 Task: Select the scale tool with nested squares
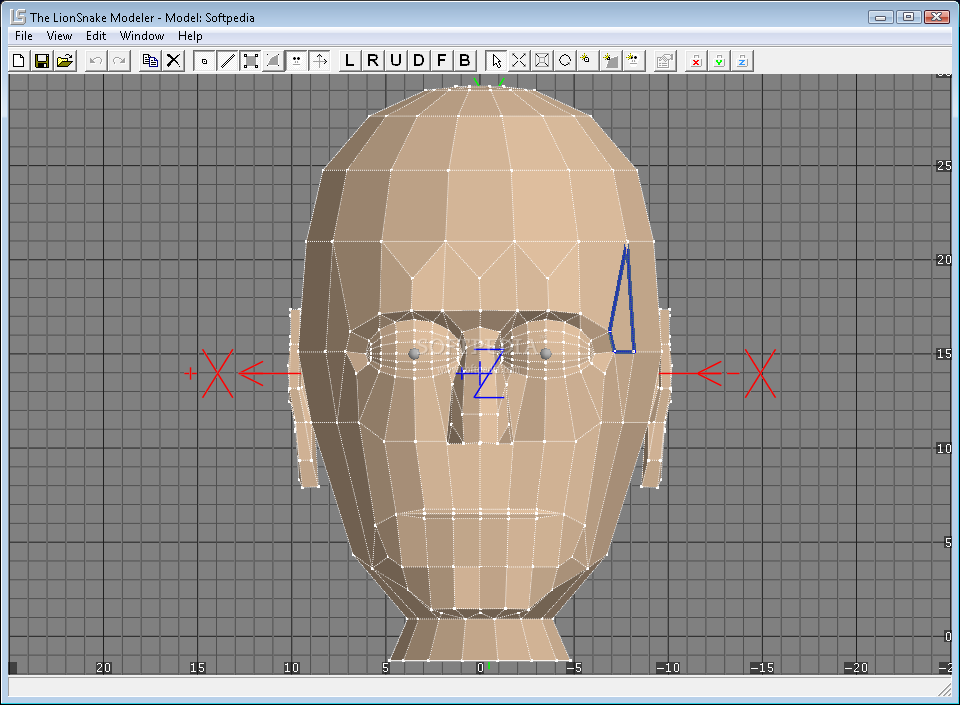(x=542, y=61)
